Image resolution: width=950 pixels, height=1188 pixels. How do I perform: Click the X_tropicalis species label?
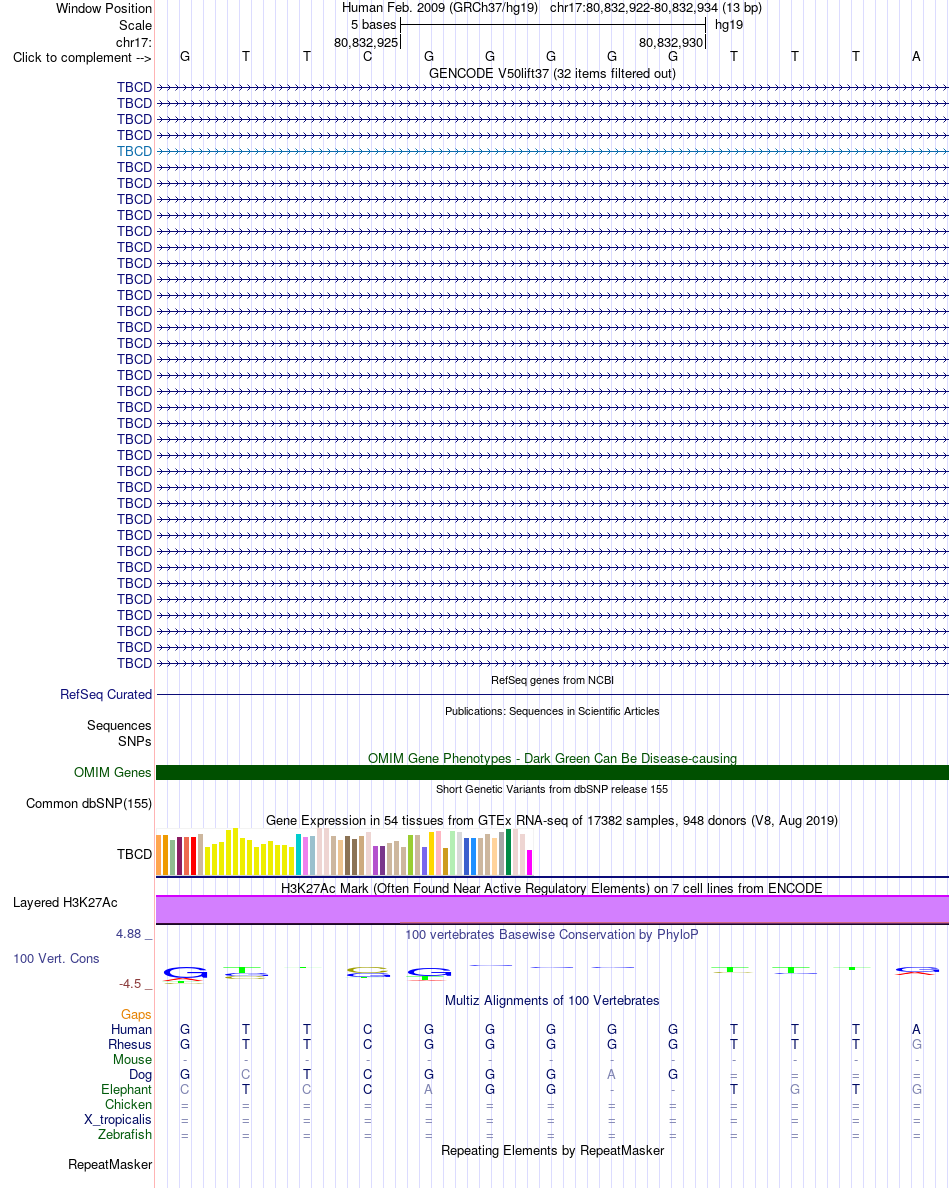[x=117, y=1120]
